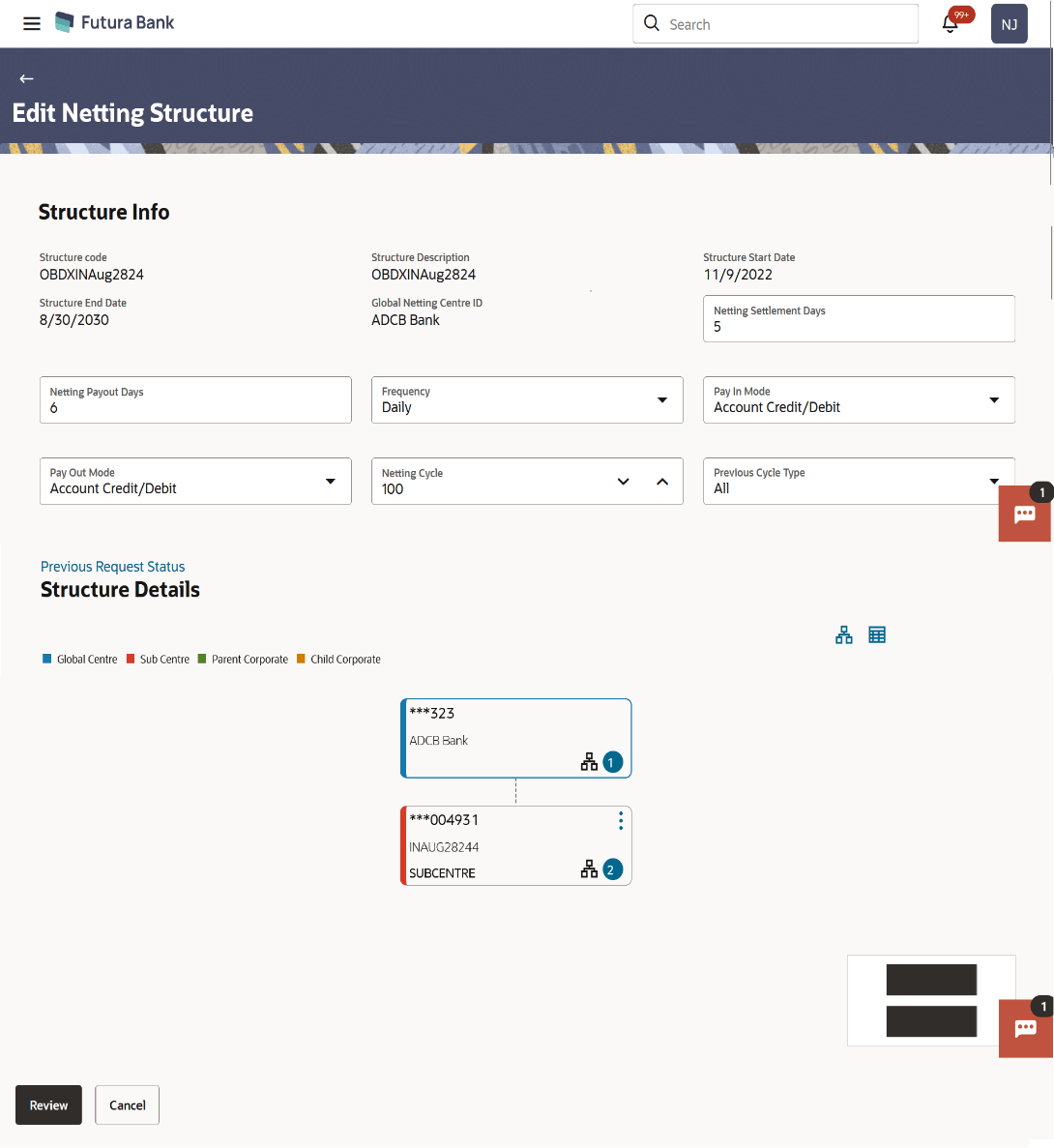Switch to table view icon
The height and width of the screenshot is (1148, 1054).
[x=877, y=634]
